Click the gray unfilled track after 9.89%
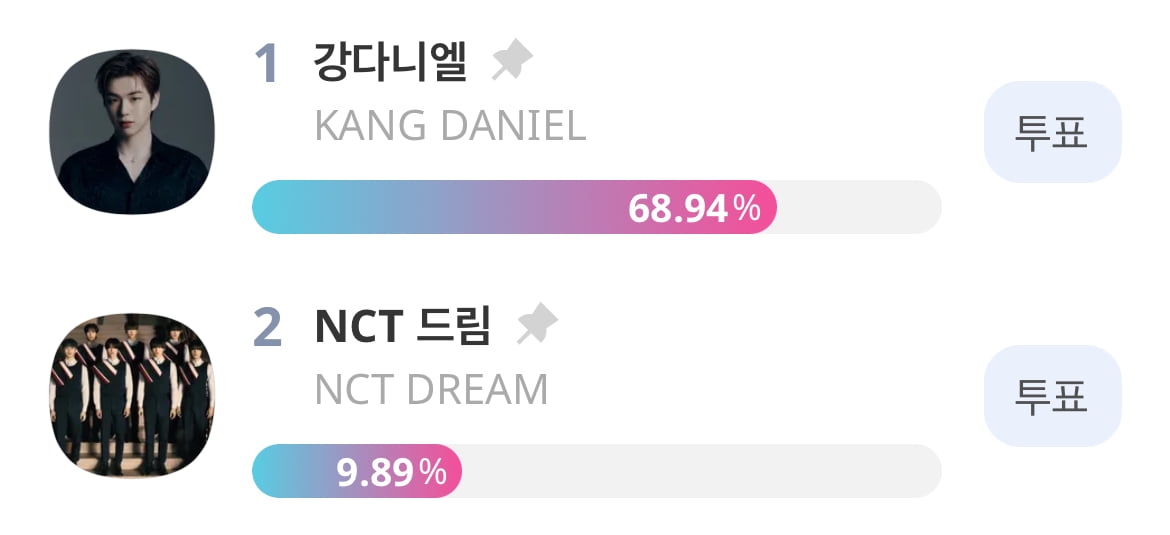Screen dimensions: 1170x535 [x=701, y=471]
